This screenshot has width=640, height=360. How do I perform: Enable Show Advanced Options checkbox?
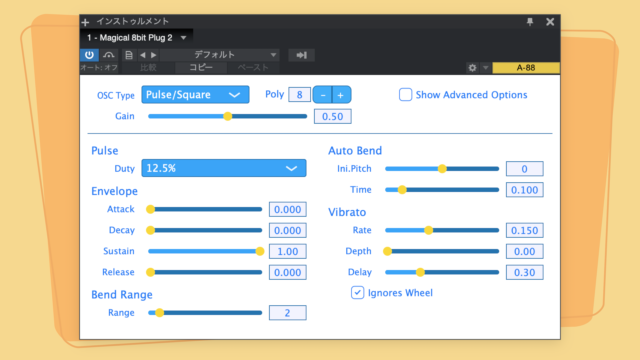(405, 95)
